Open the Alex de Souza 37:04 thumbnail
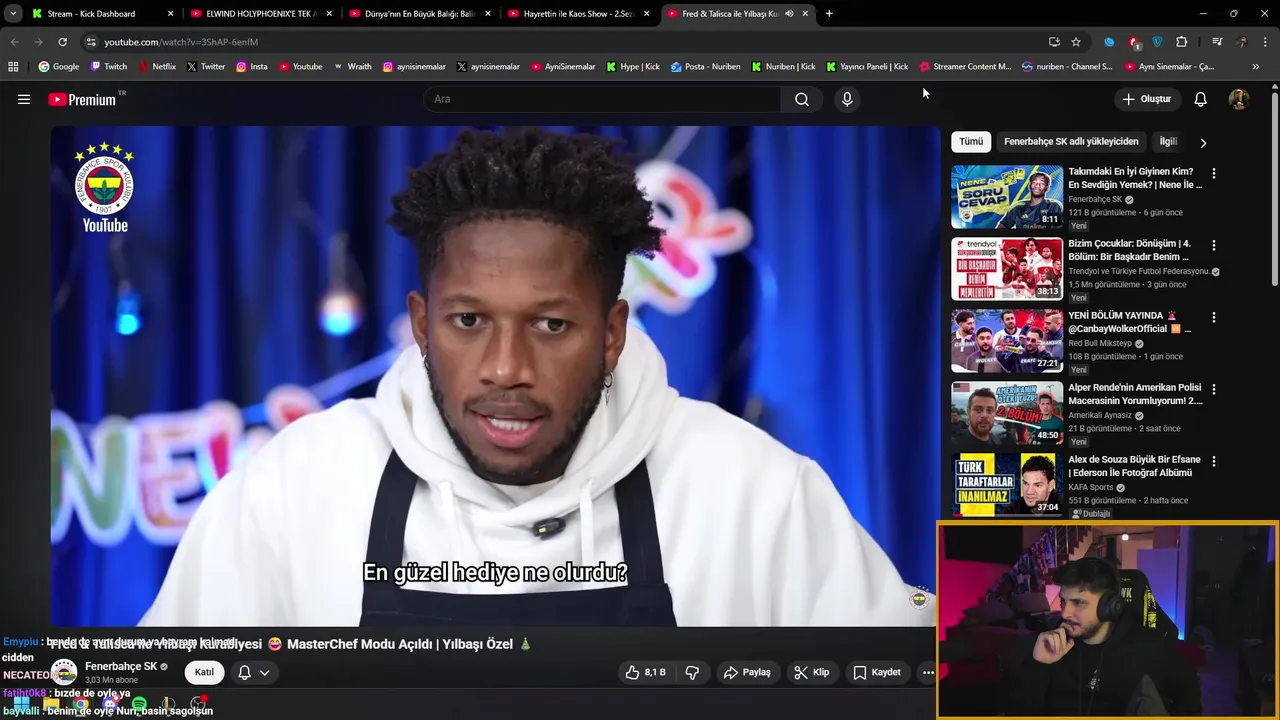The image size is (1280, 720). tap(1007, 485)
